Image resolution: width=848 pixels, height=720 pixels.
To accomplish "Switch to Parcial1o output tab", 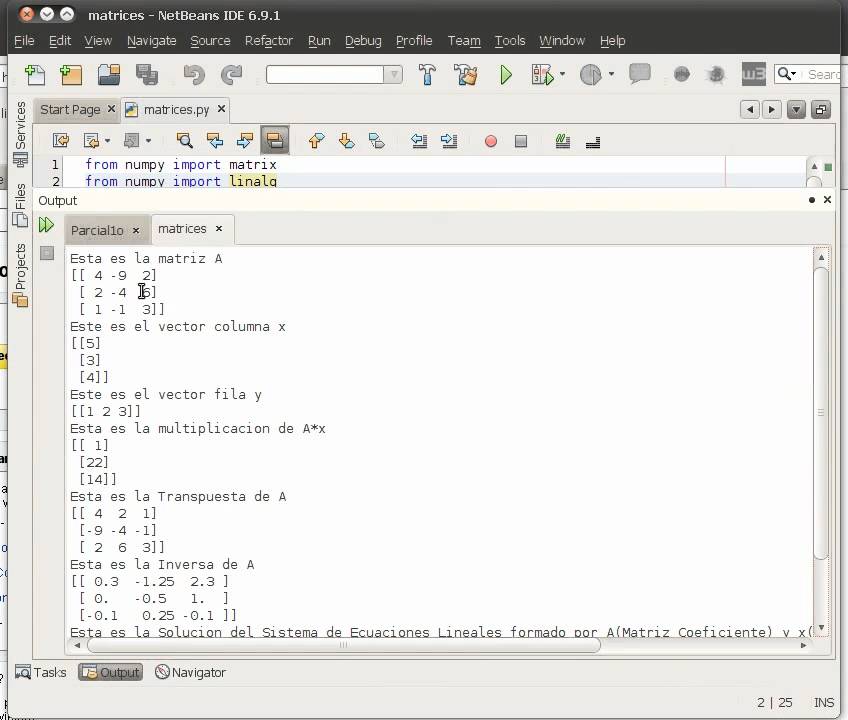I will (x=97, y=230).
